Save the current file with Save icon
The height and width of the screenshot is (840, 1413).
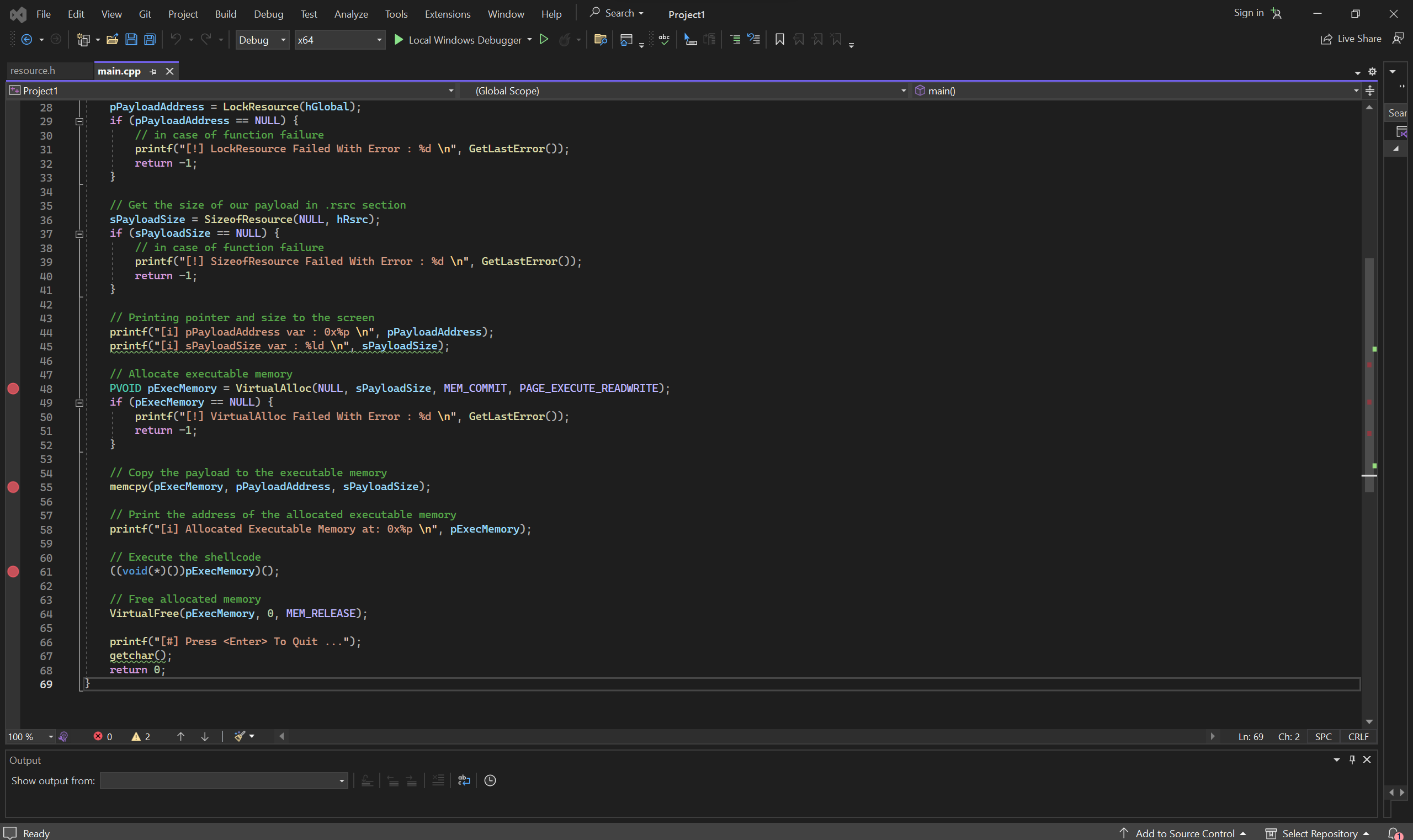pos(131,39)
